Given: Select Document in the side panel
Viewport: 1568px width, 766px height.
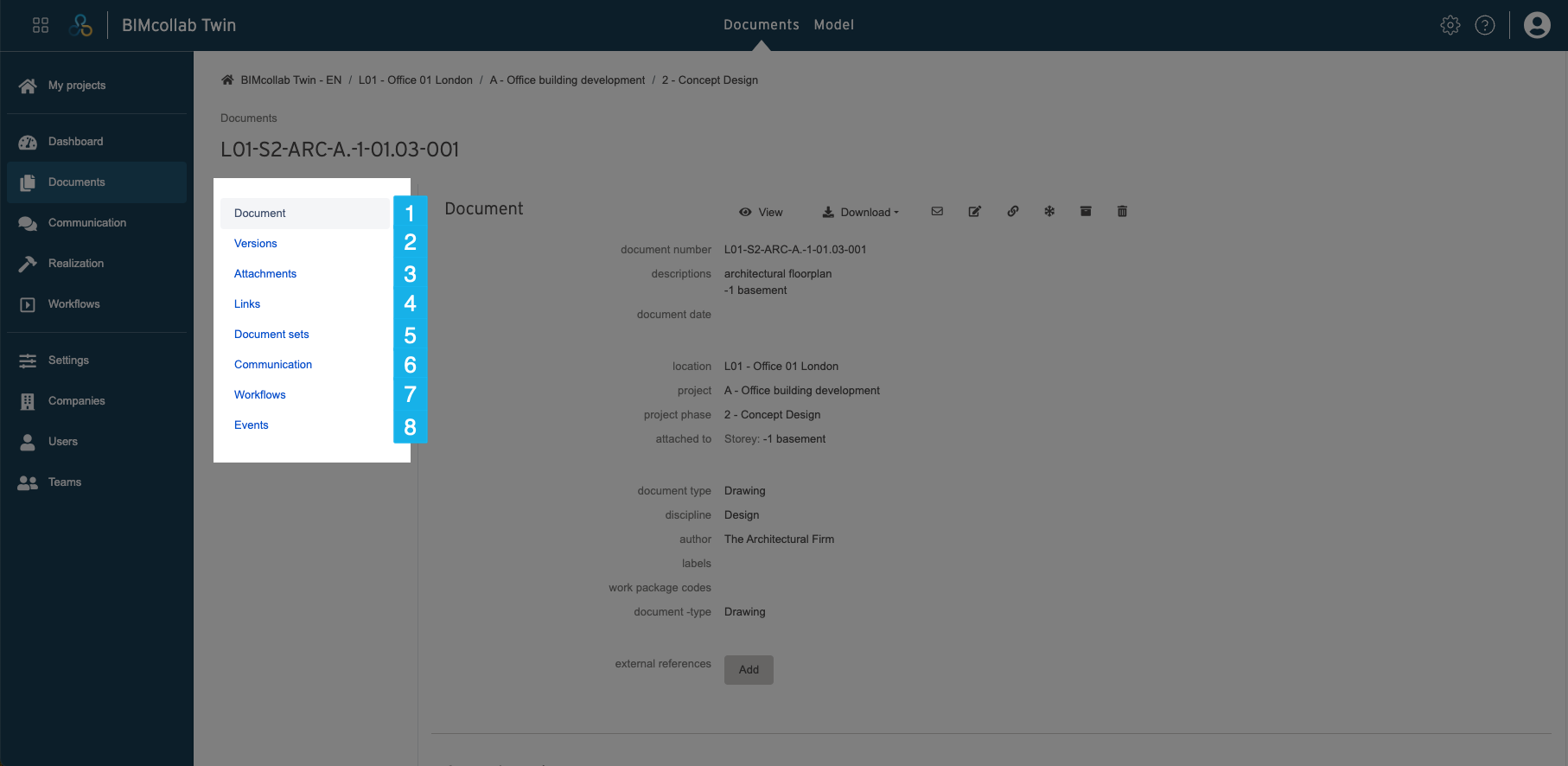Looking at the screenshot, I should click(305, 214).
